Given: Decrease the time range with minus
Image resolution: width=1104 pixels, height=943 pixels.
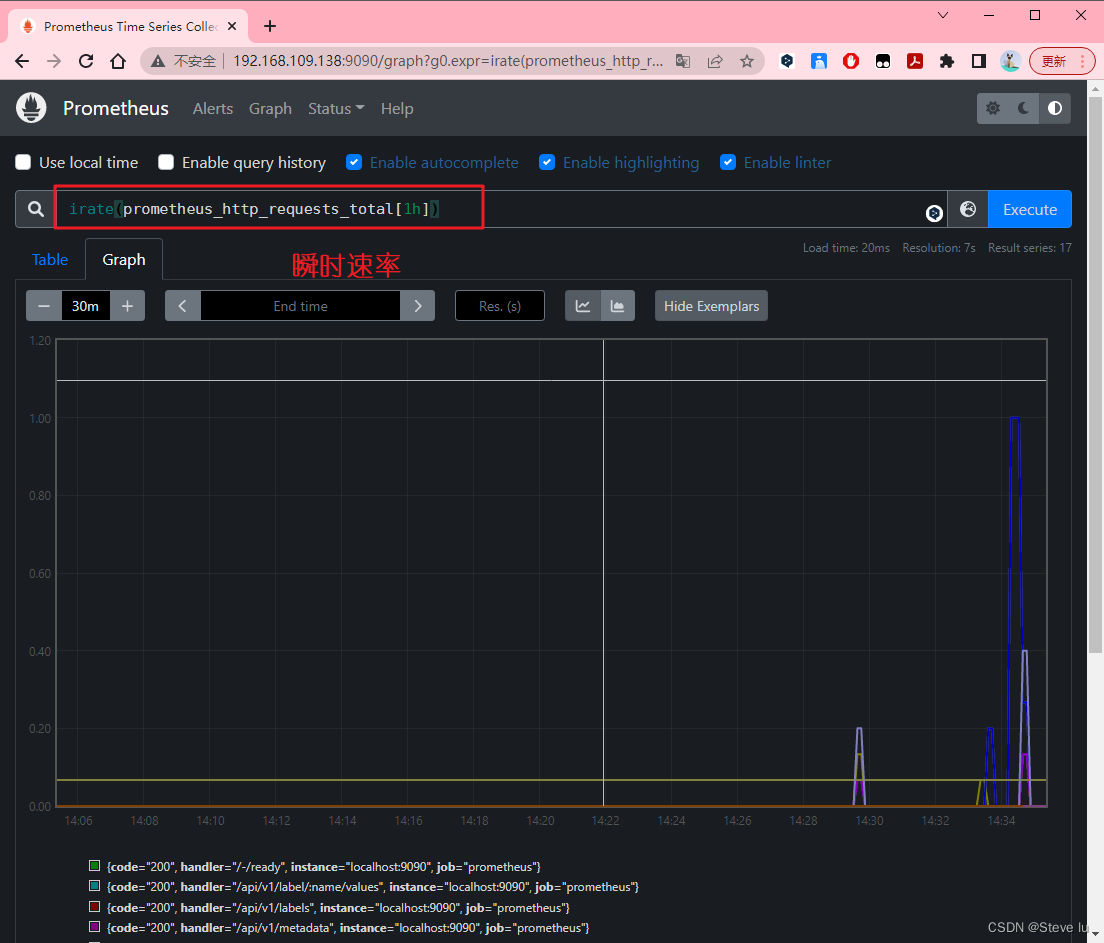Looking at the screenshot, I should pyautogui.click(x=44, y=306).
